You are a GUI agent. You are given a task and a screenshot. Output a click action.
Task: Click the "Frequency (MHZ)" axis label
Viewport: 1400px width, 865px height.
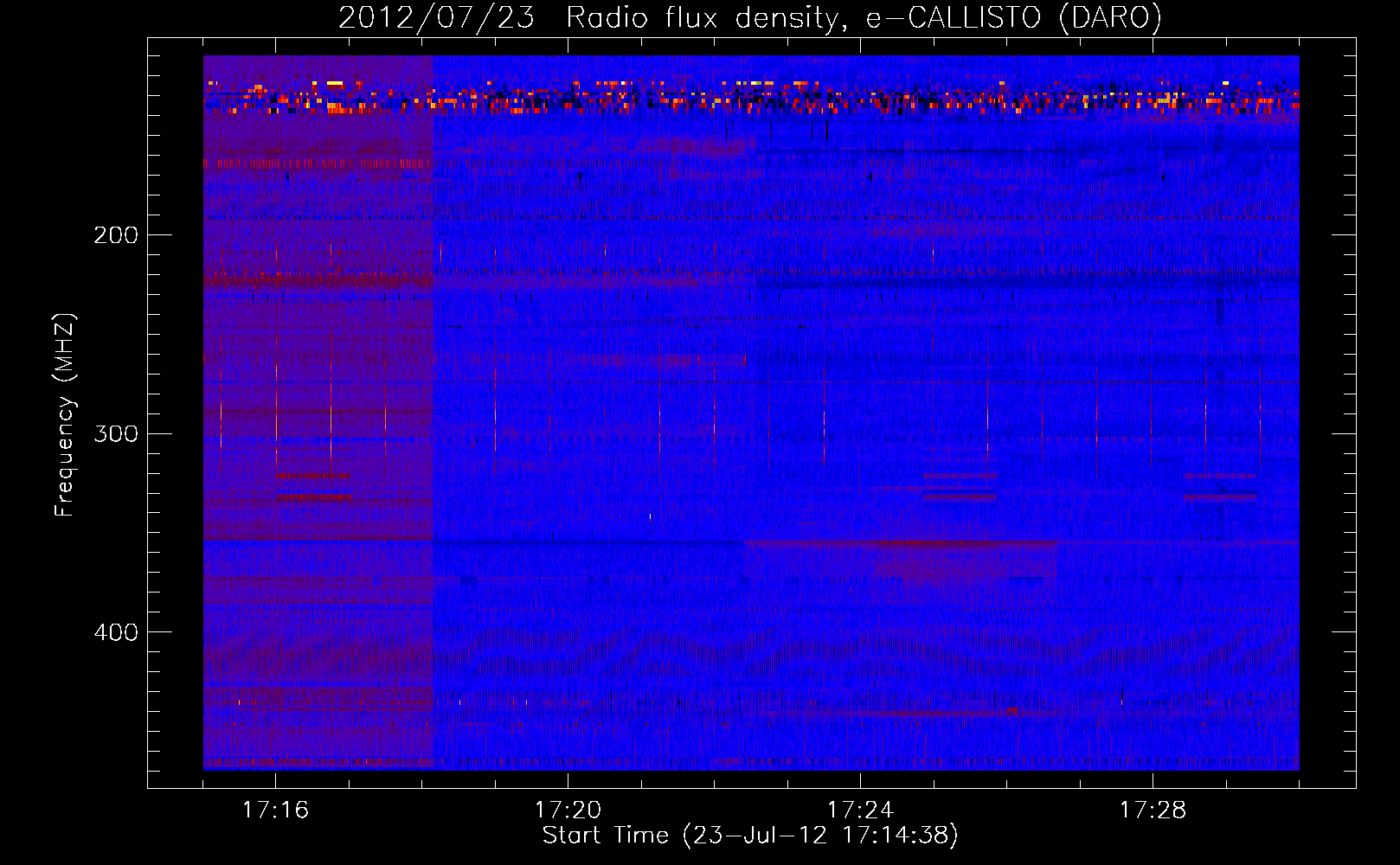coord(65,414)
